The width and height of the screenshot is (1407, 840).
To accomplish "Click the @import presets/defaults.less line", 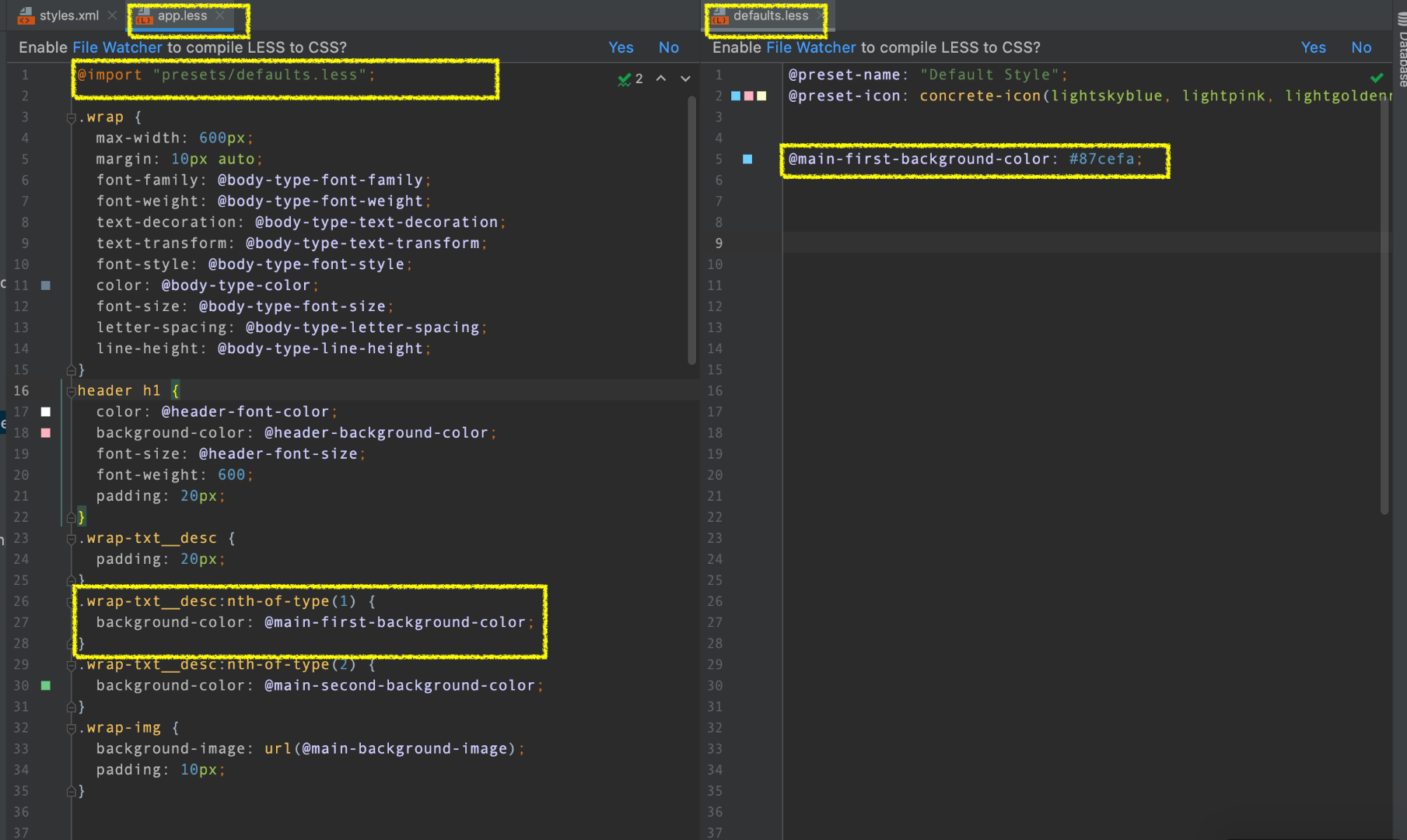I will pos(226,75).
